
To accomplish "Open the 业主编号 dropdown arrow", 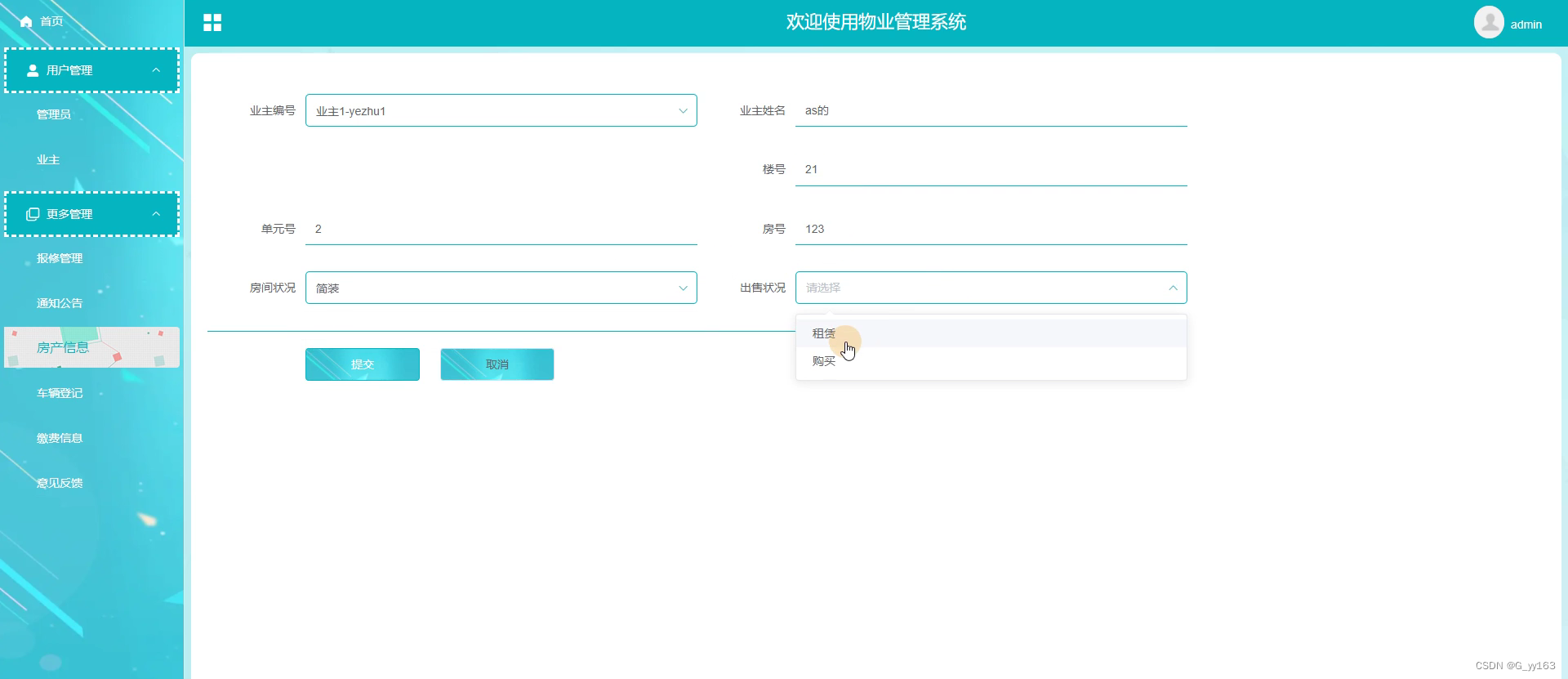I will pos(683,111).
